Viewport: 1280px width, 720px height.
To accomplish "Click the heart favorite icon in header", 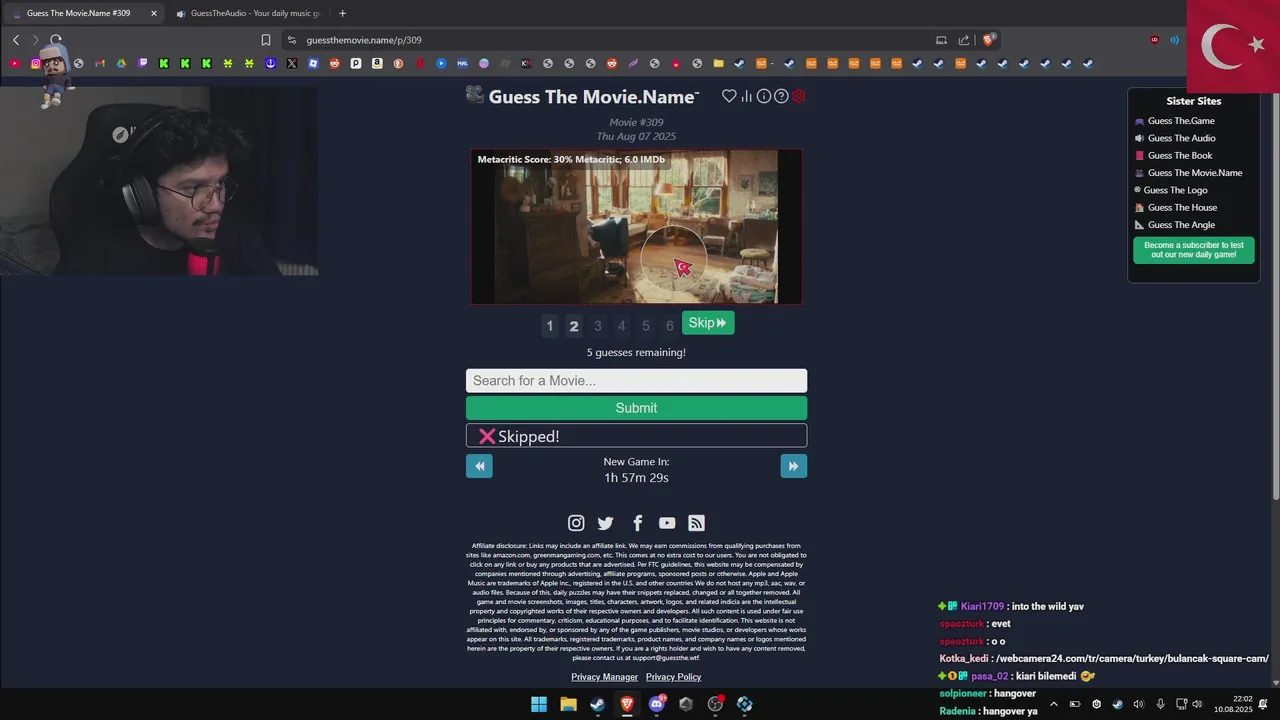I will tap(729, 96).
